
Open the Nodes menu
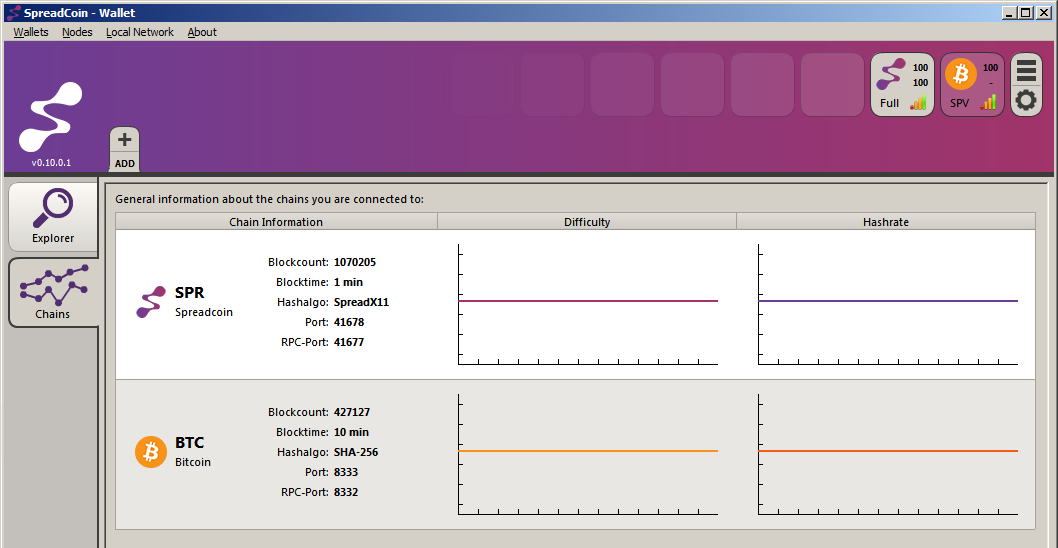[x=77, y=32]
